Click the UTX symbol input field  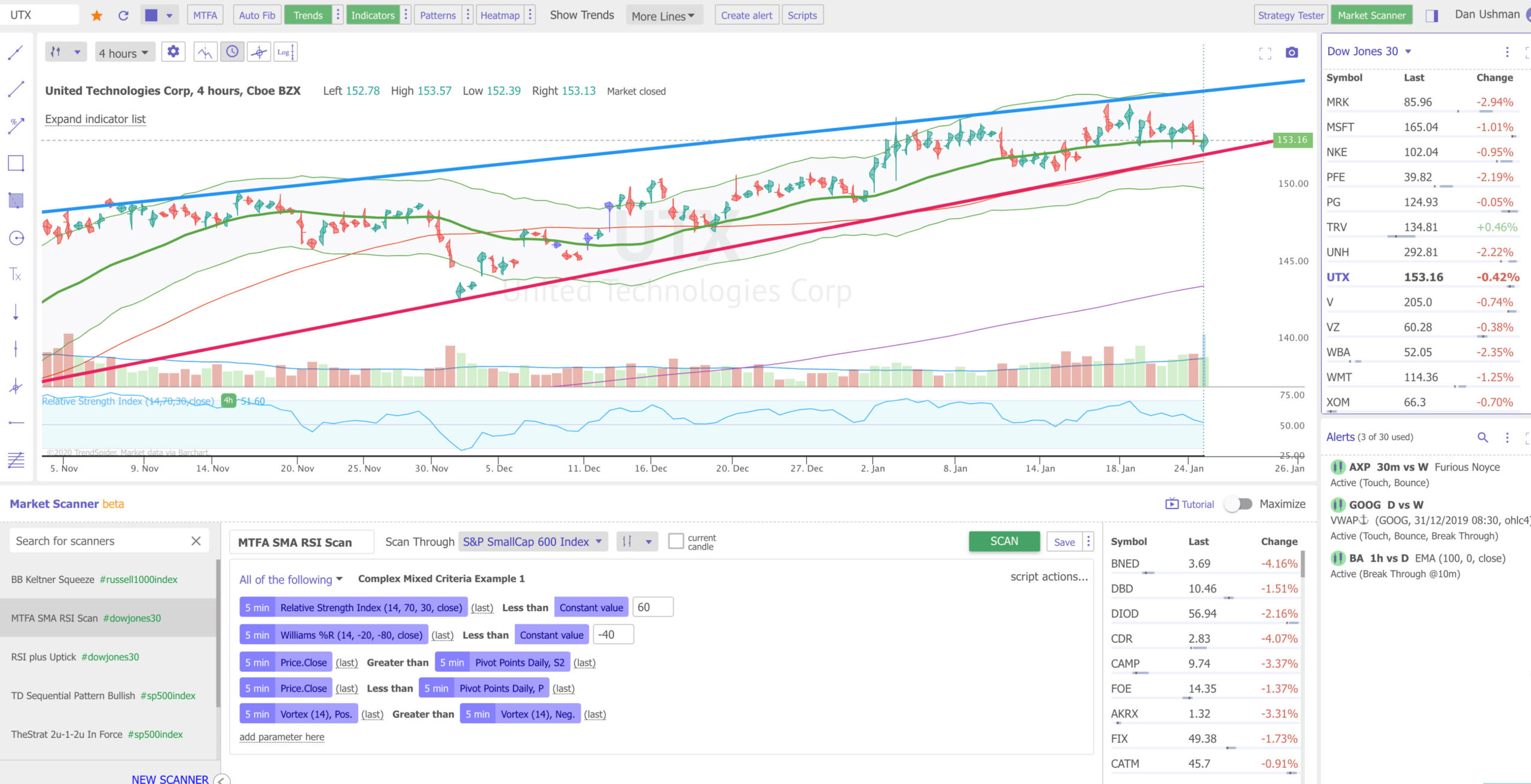pyautogui.click(x=39, y=15)
